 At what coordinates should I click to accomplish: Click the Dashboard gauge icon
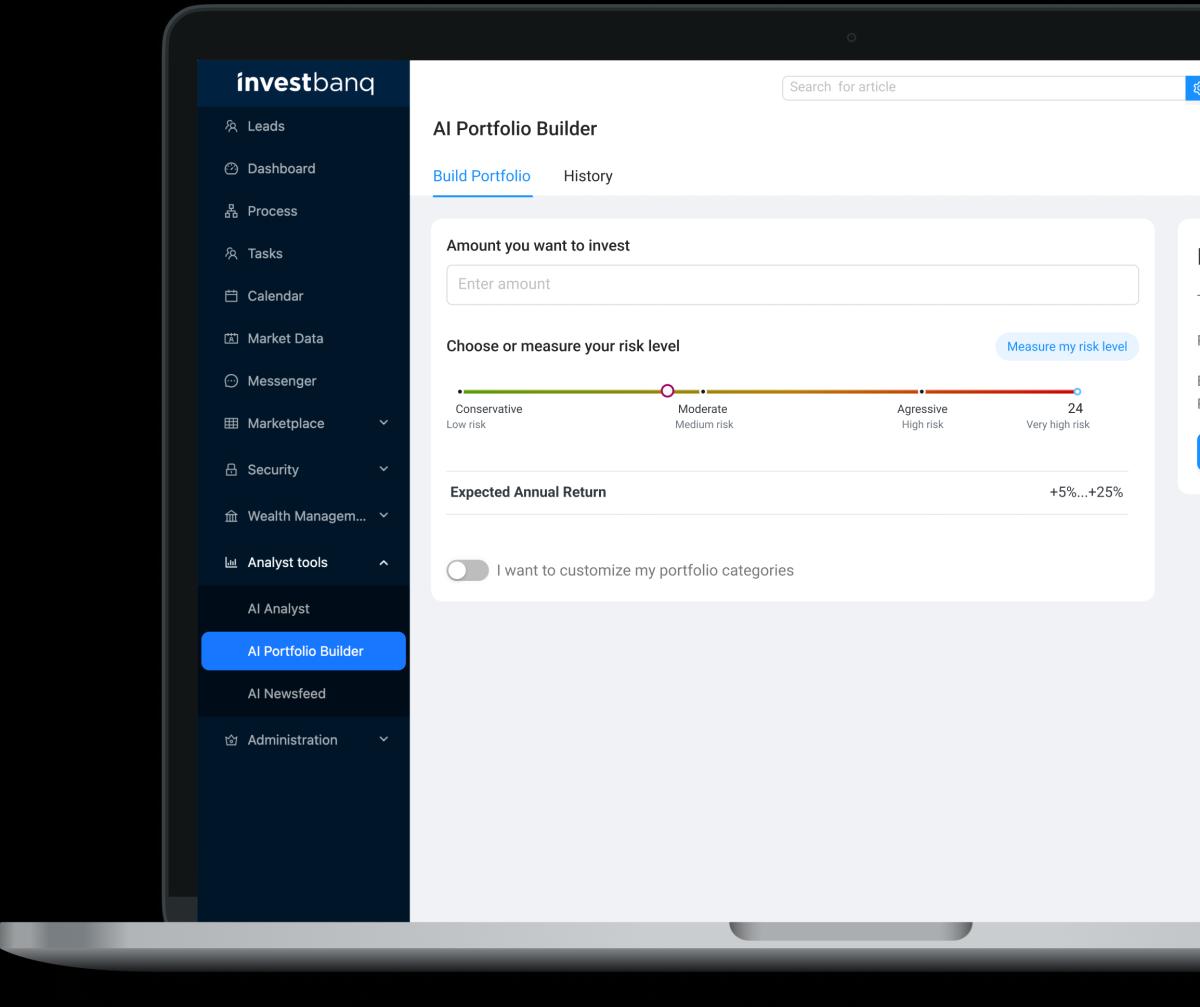point(231,169)
